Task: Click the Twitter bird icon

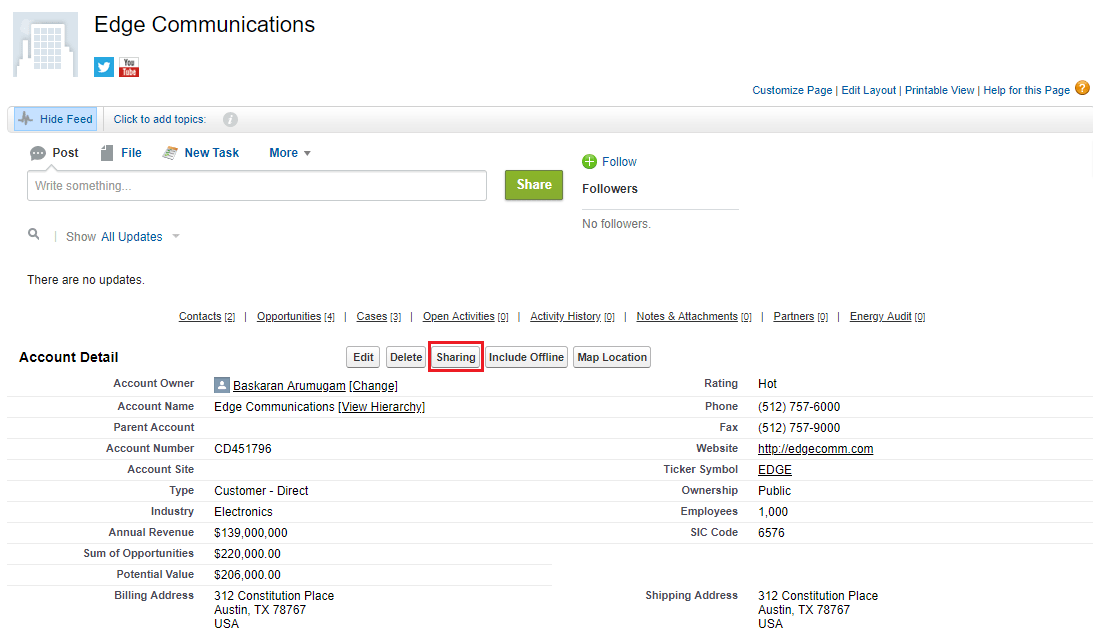Action: tap(103, 67)
